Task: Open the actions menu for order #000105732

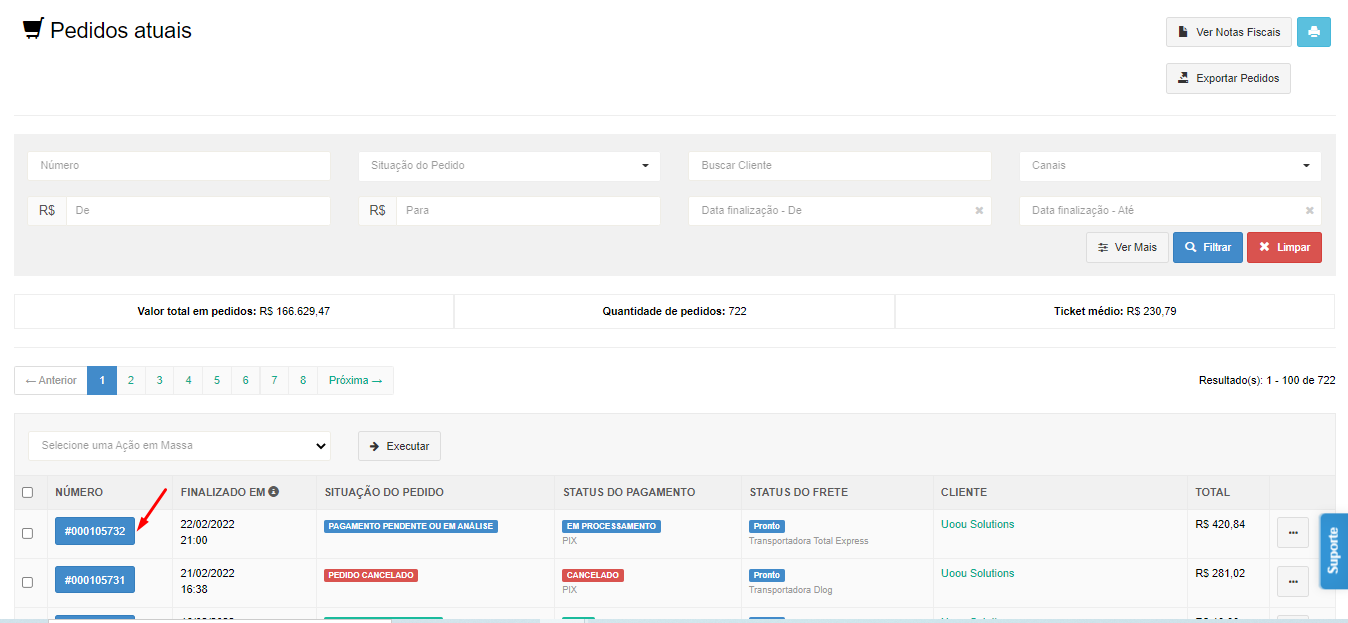Action: (x=1292, y=533)
